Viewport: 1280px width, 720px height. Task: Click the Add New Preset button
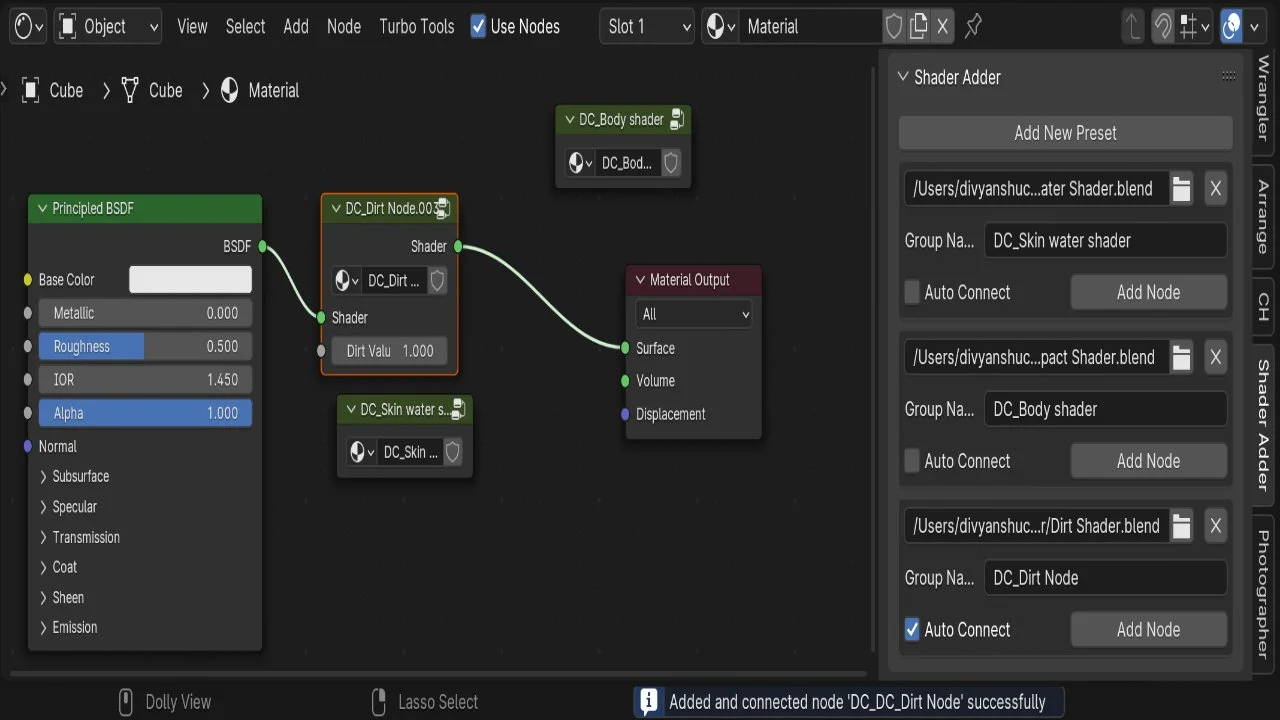[x=1065, y=133]
